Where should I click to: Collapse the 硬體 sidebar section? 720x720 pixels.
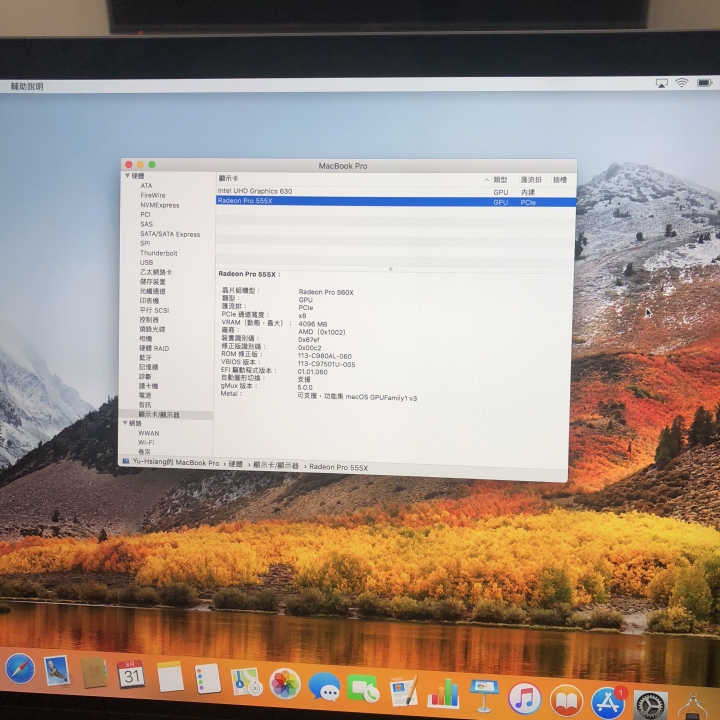tap(127, 176)
